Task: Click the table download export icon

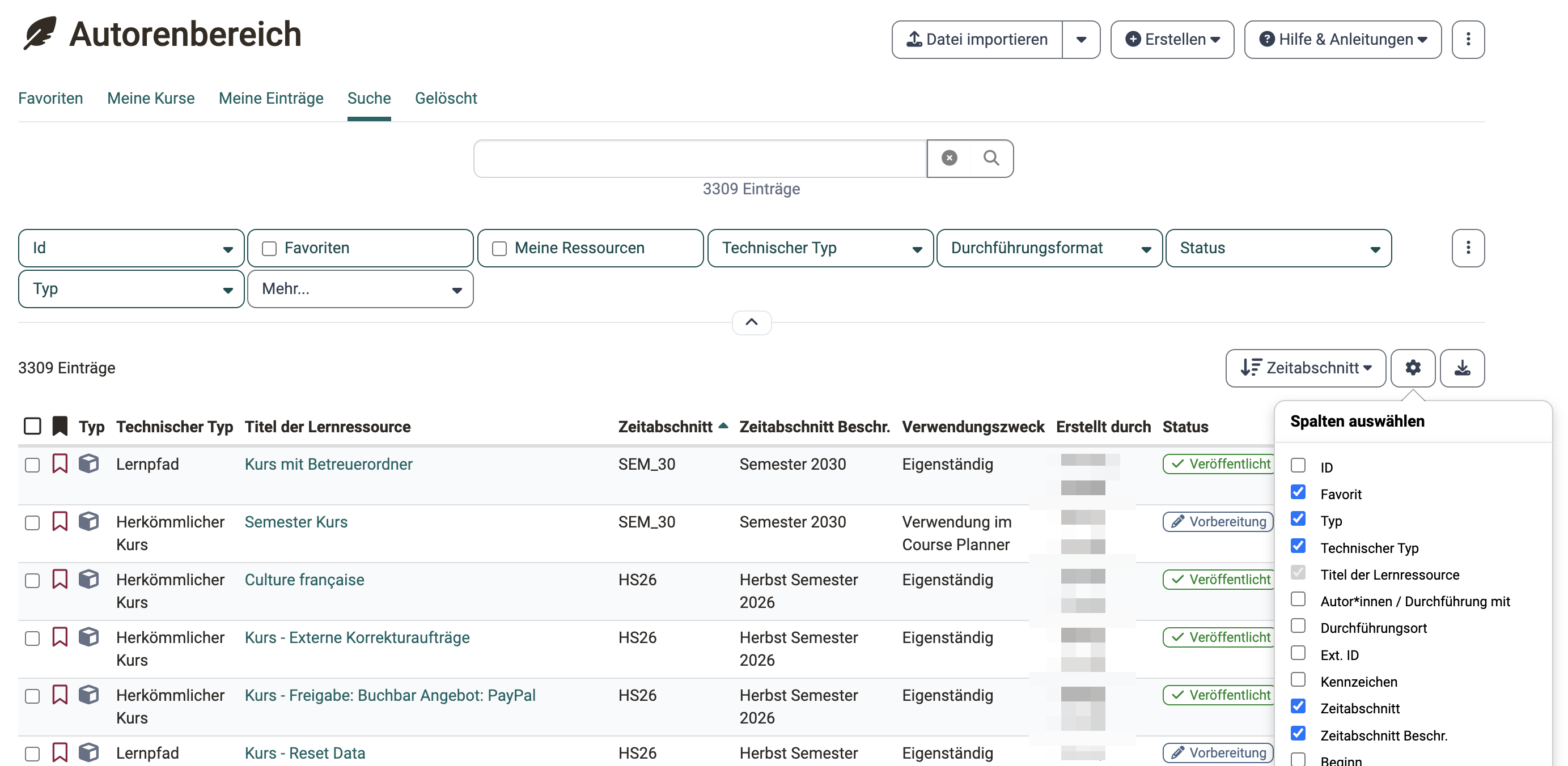Action: (1461, 368)
